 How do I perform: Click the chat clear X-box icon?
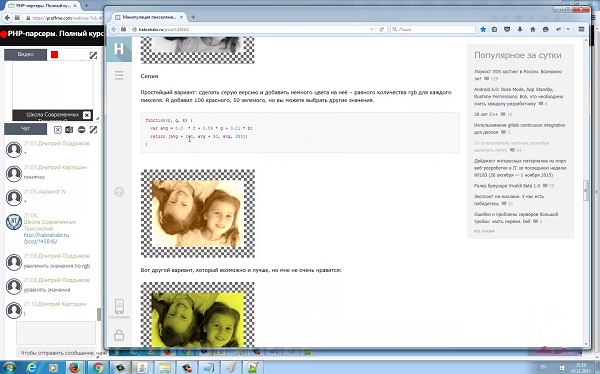tap(57, 130)
